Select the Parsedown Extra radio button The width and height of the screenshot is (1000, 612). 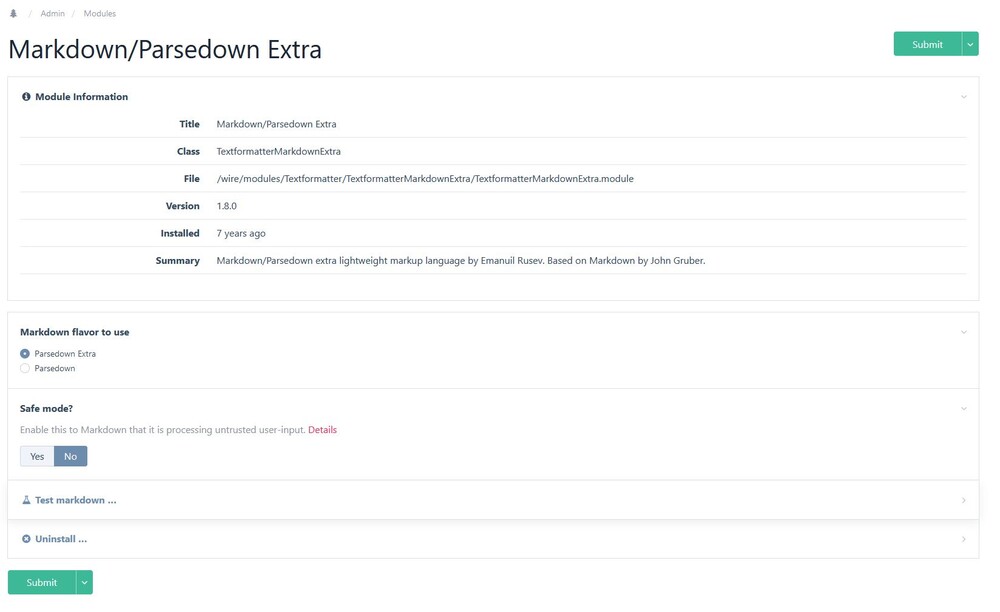[25, 354]
